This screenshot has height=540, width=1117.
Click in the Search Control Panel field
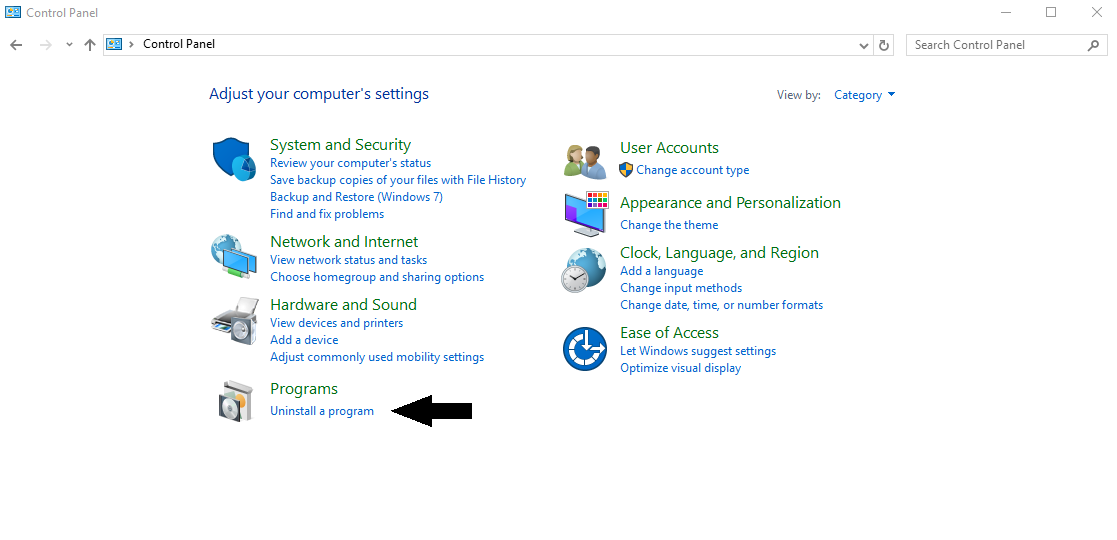point(995,45)
